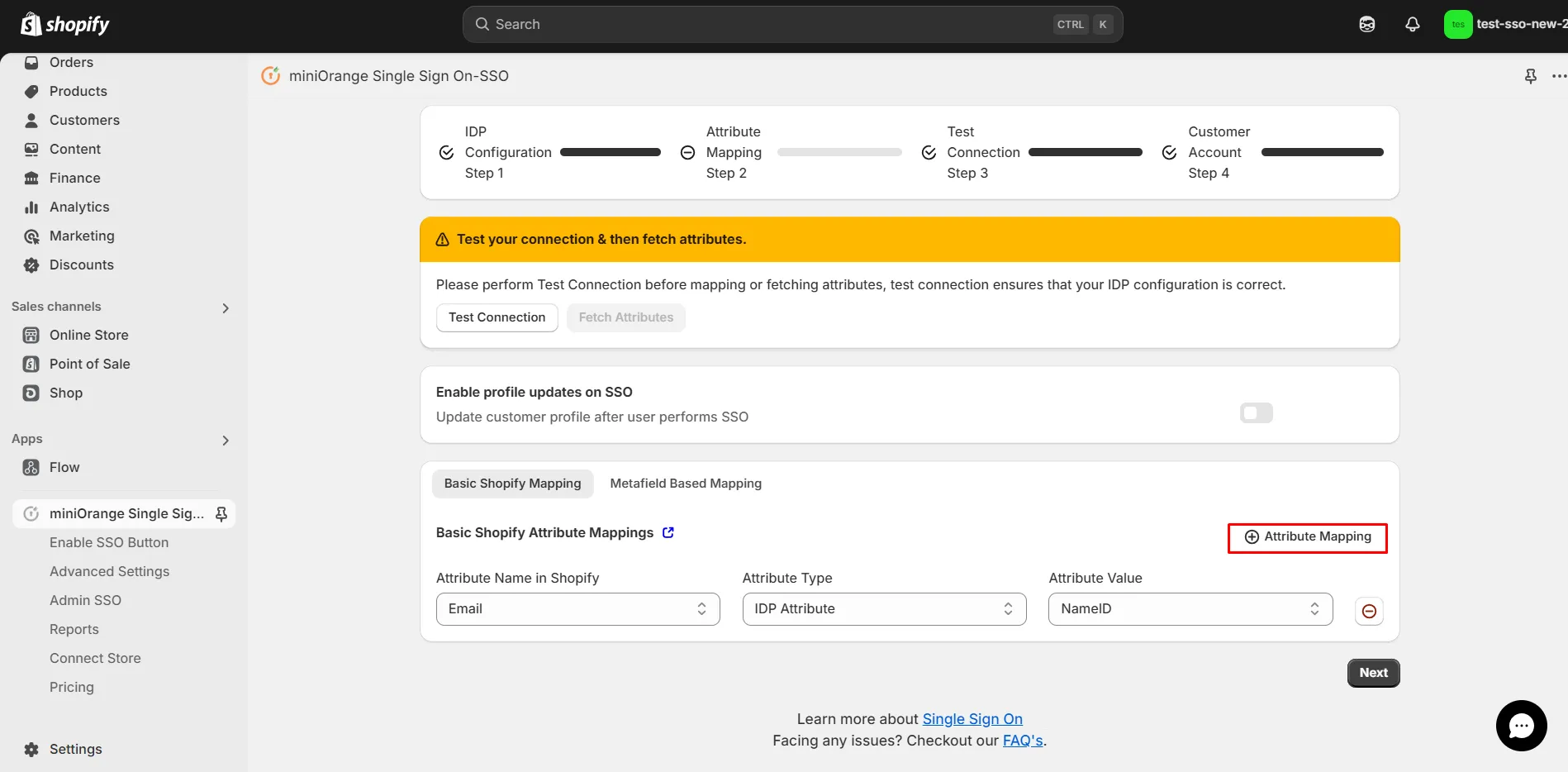Click the Test Connection Step 3 label
The image size is (1568, 772).
click(x=983, y=152)
